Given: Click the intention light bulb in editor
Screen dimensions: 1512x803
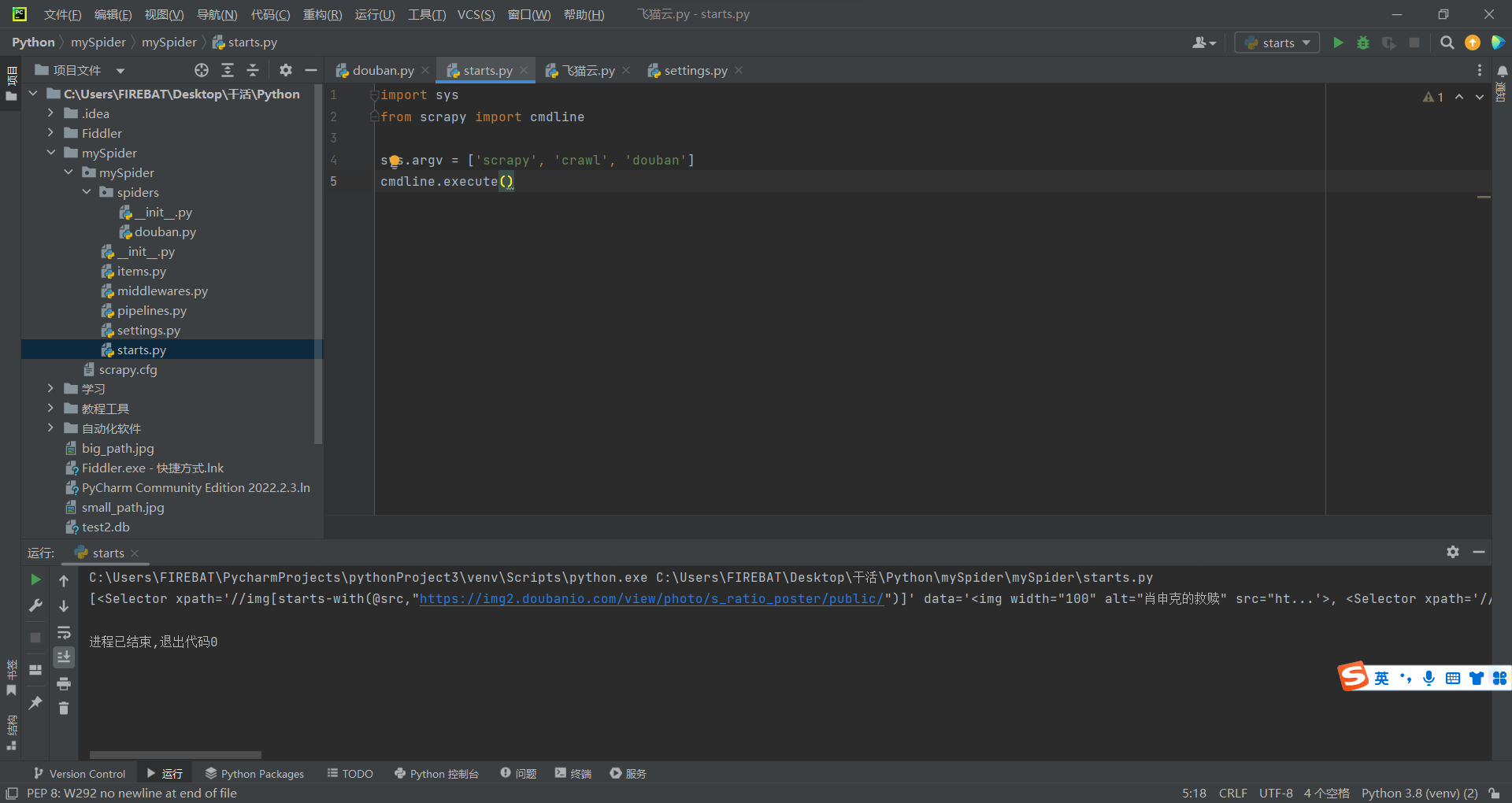Looking at the screenshot, I should point(395,161).
